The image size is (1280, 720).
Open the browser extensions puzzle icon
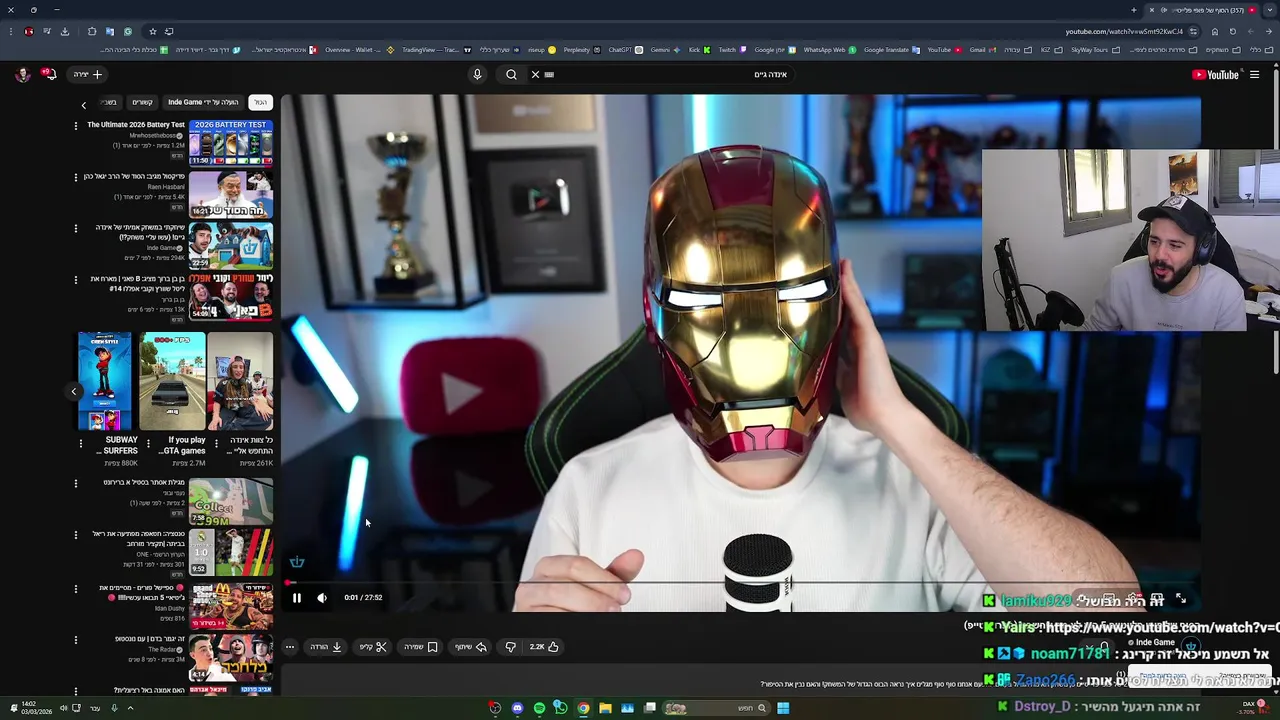[x=92, y=31]
